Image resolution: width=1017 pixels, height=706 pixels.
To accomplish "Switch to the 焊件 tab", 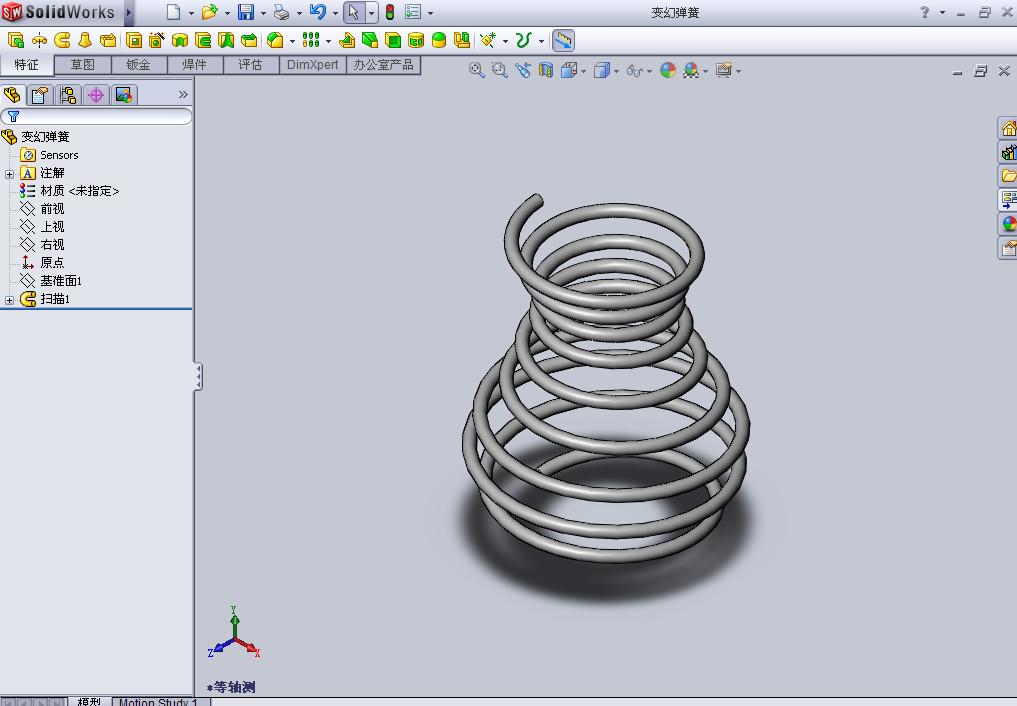I will (195, 65).
